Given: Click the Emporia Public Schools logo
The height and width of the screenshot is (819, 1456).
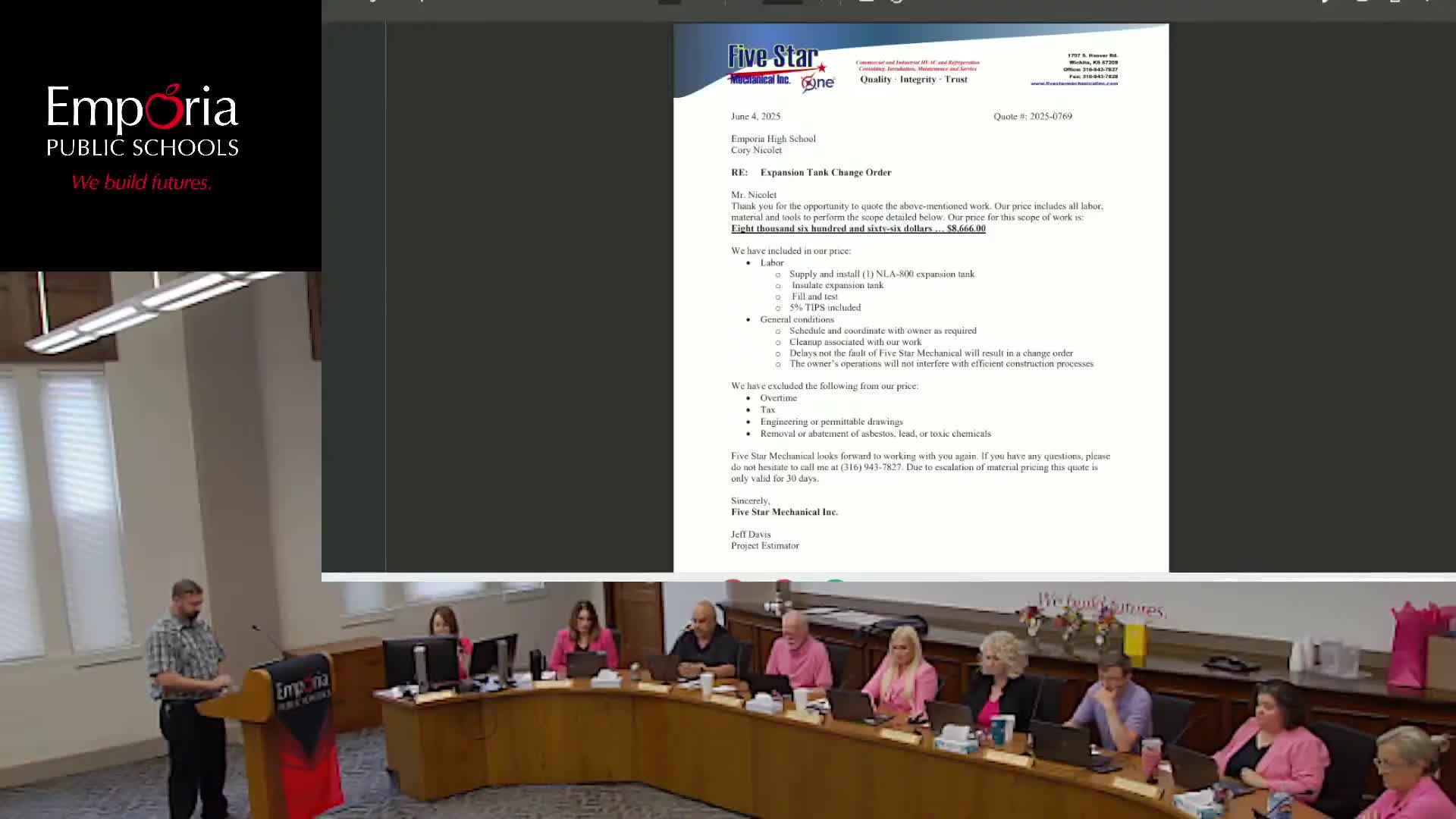Looking at the screenshot, I should (x=143, y=121).
